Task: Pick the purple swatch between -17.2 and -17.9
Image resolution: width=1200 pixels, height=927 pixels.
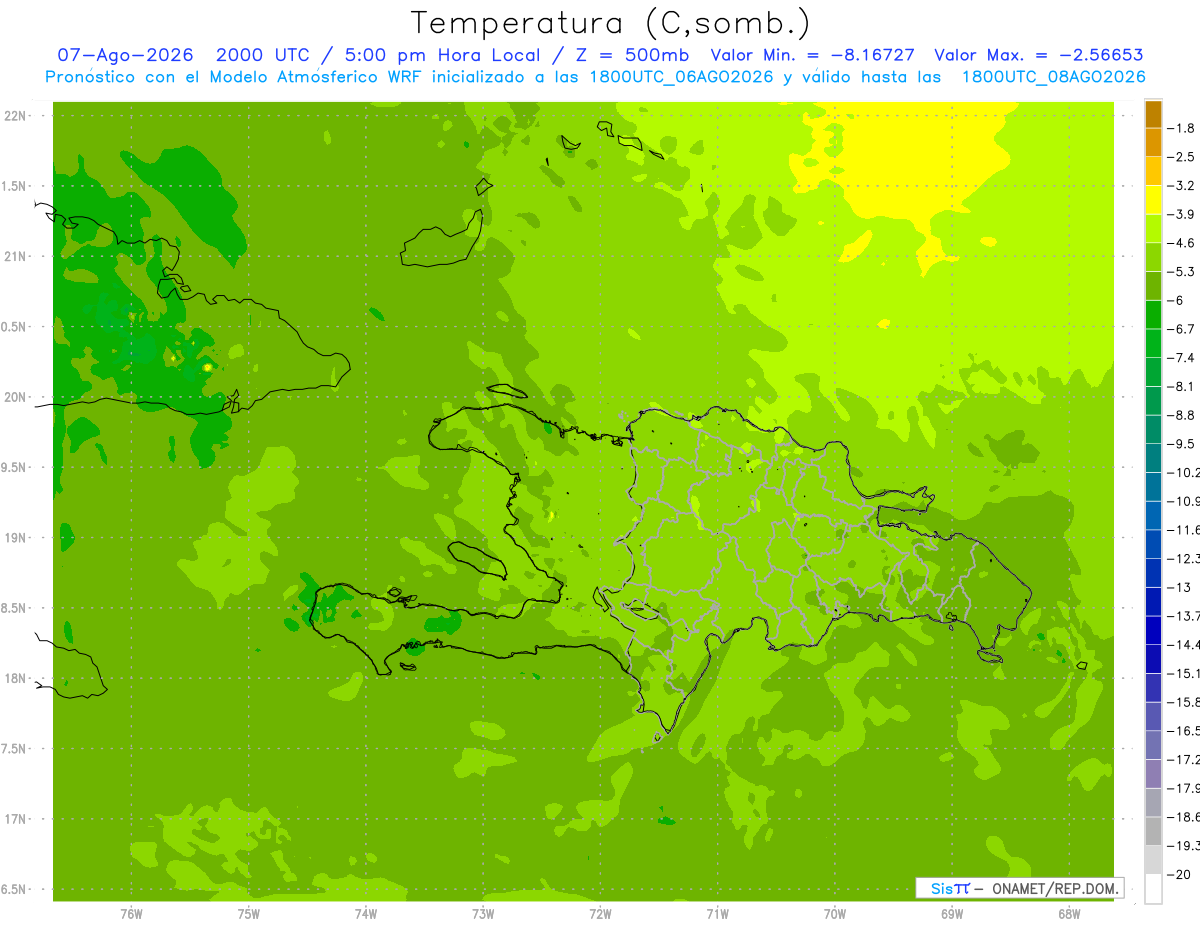Action: pyautogui.click(x=1153, y=774)
